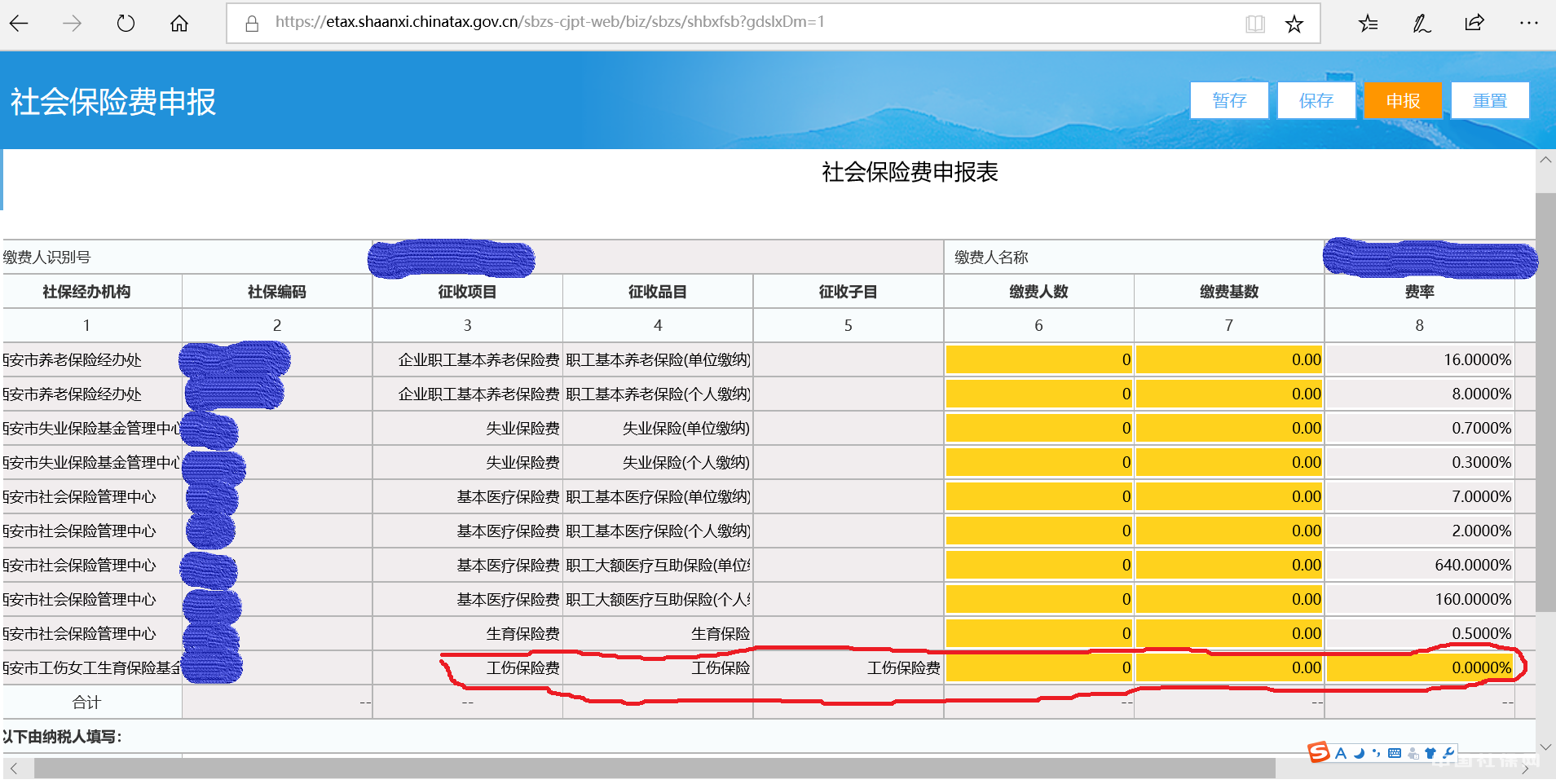Open the add notes pen icon
1556x784 pixels.
click(x=1422, y=24)
